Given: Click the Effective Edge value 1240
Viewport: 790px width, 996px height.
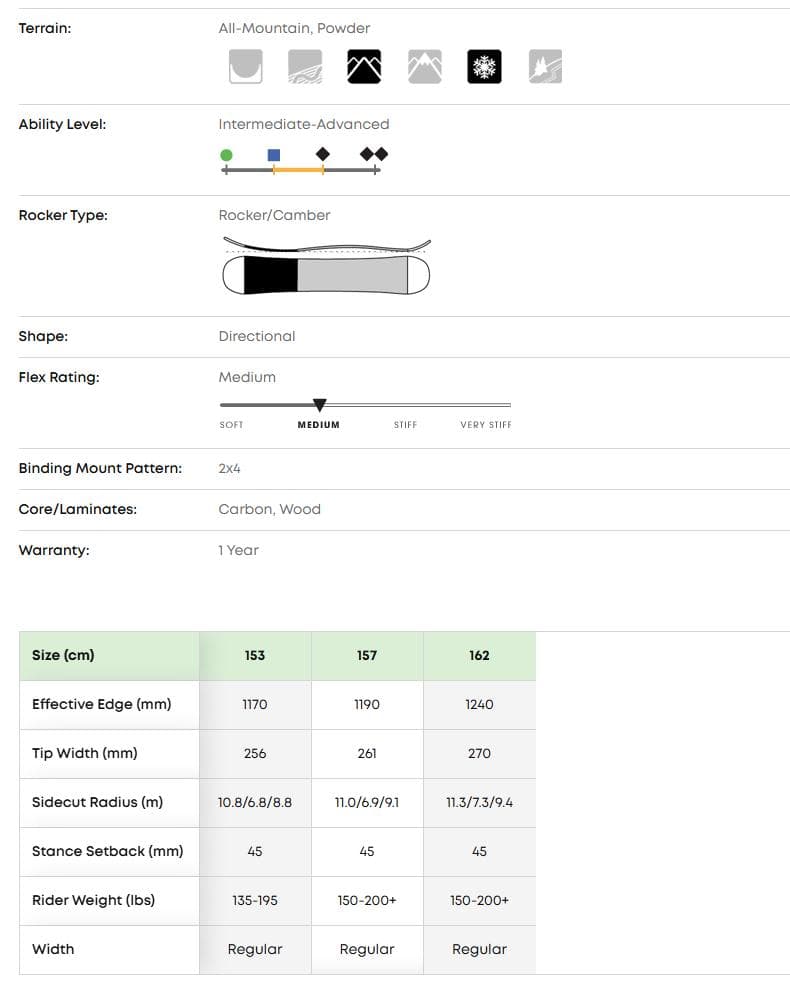Looking at the screenshot, I should point(479,704).
